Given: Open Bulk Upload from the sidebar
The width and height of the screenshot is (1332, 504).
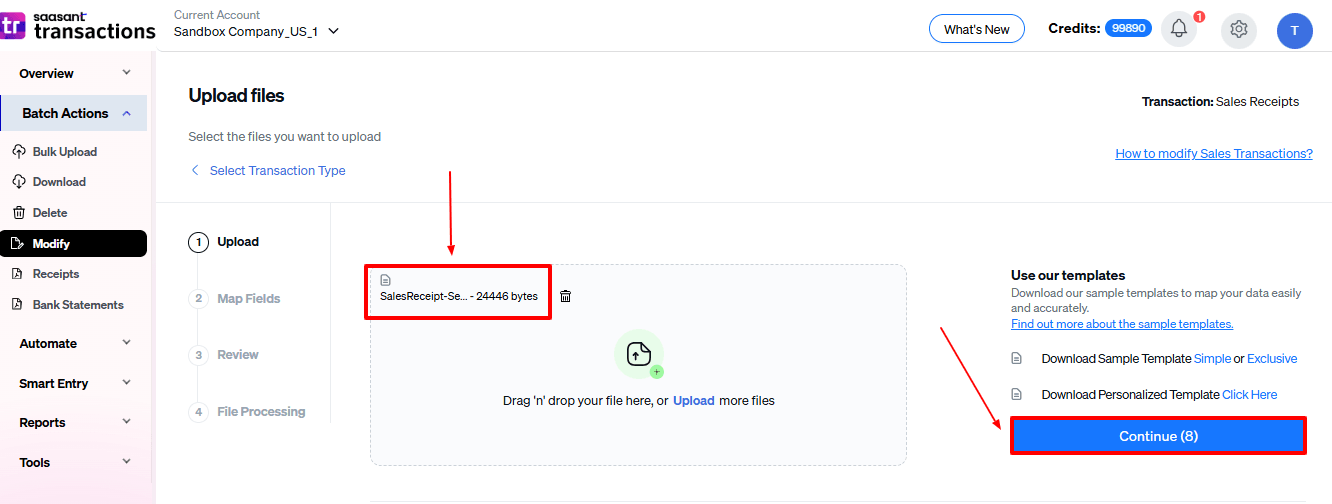Looking at the screenshot, I should 64,152.
